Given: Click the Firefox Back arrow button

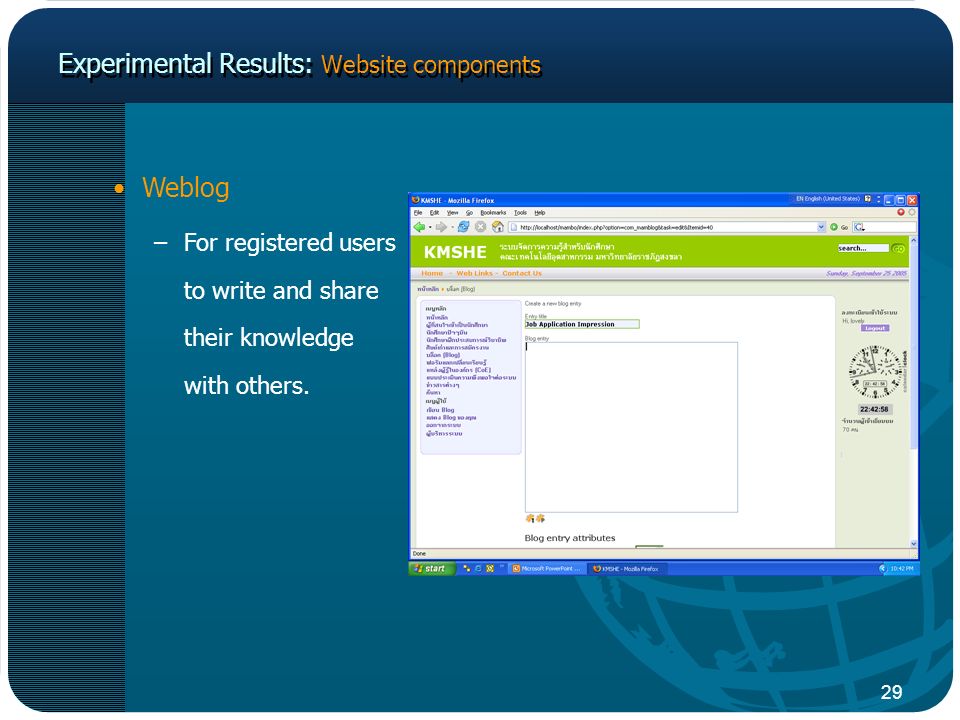Looking at the screenshot, I should [x=419, y=227].
